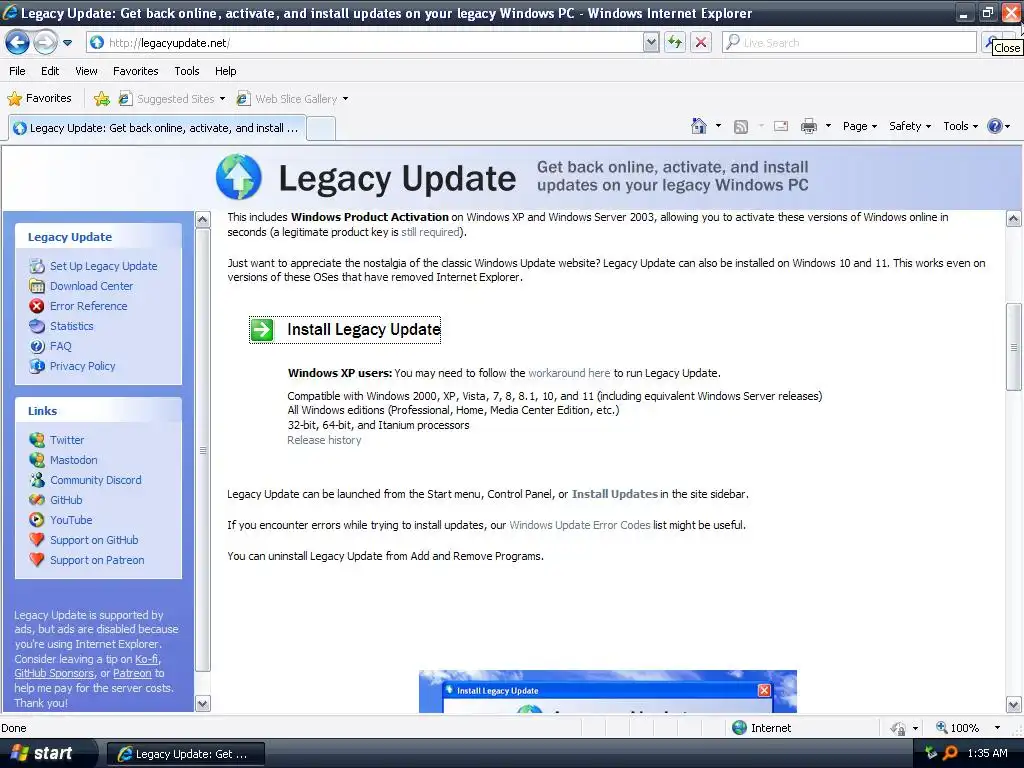Select the Legacy Update browser tab

pyautogui.click(x=157, y=128)
